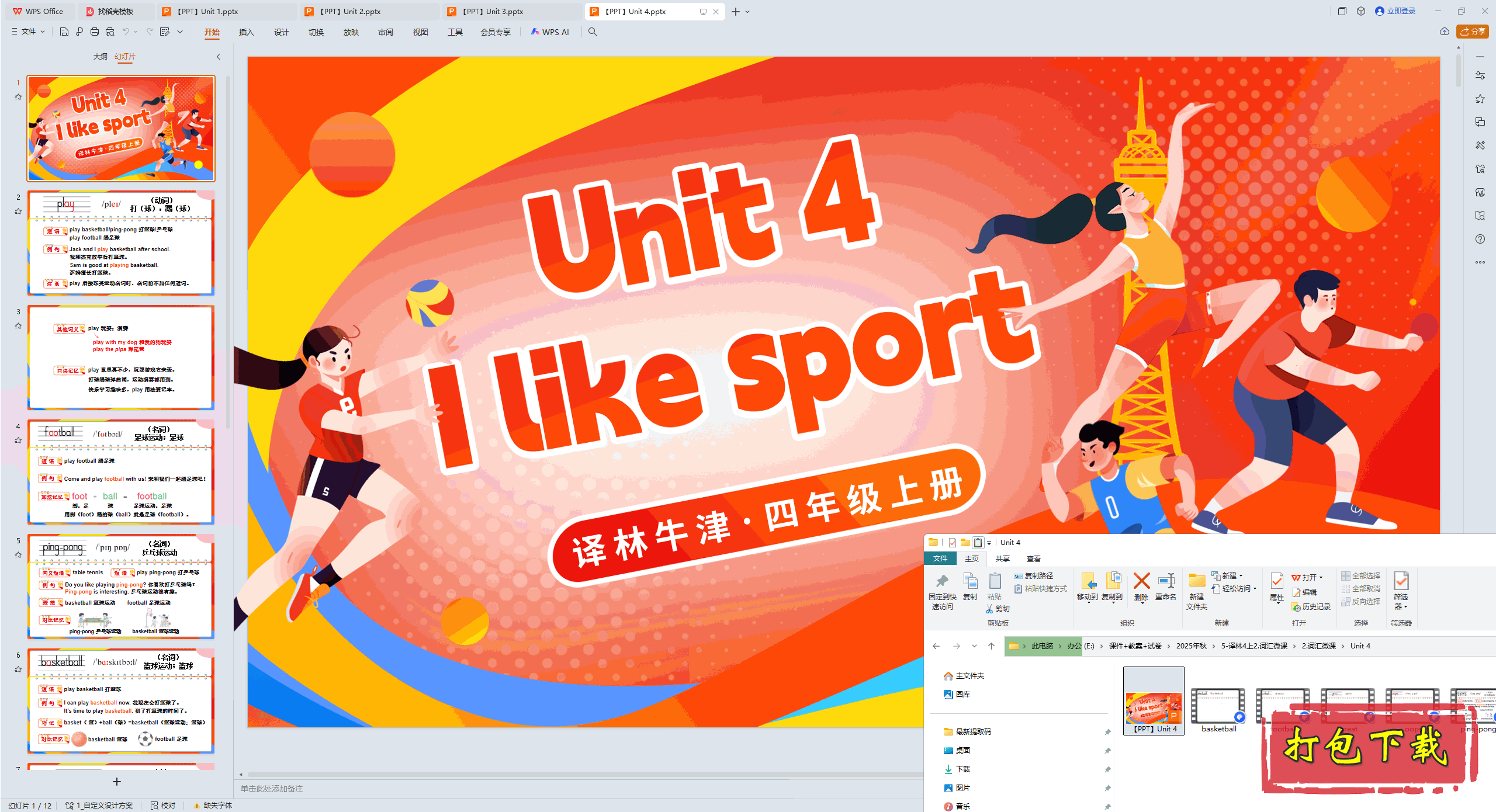Switch to the 插入 ribbon tab
Viewport: 1496px width, 812px height.
(x=246, y=32)
